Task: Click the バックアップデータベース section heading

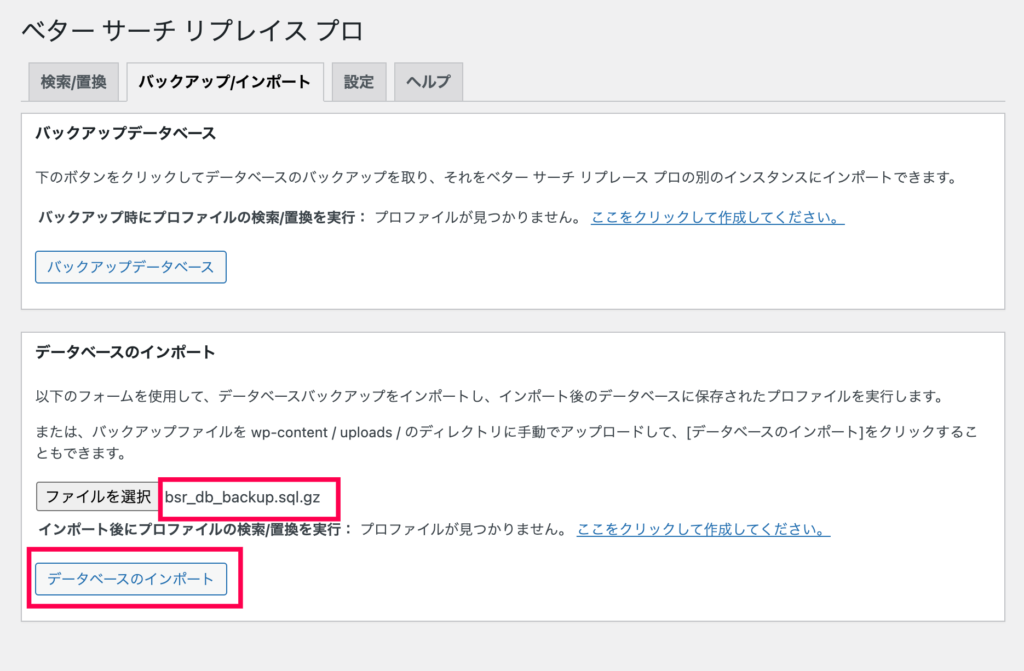Action: pos(125,133)
